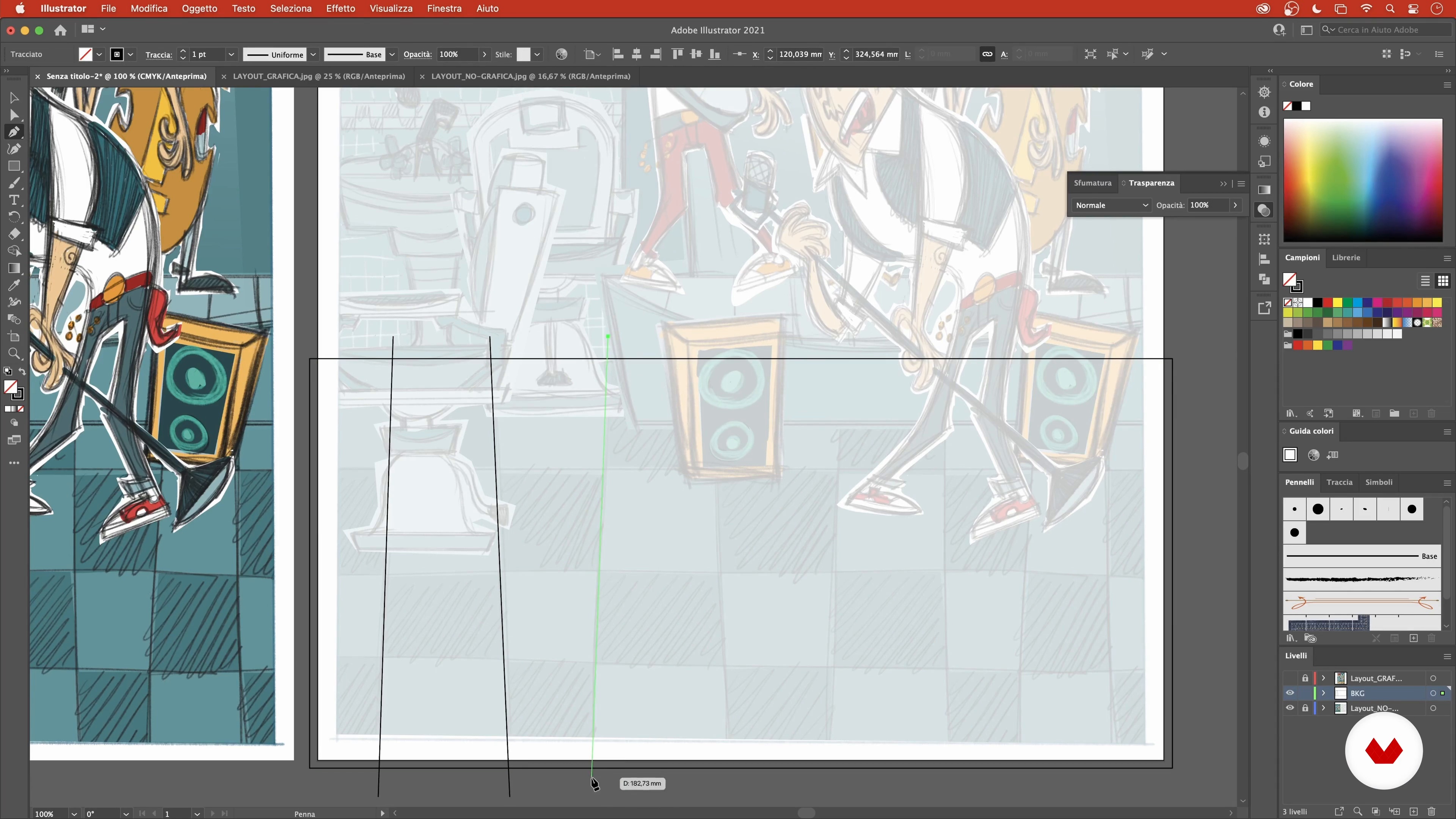Select the Puppet Warp tool
The width and height of the screenshot is (1456, 819).
tap(14, 302)
